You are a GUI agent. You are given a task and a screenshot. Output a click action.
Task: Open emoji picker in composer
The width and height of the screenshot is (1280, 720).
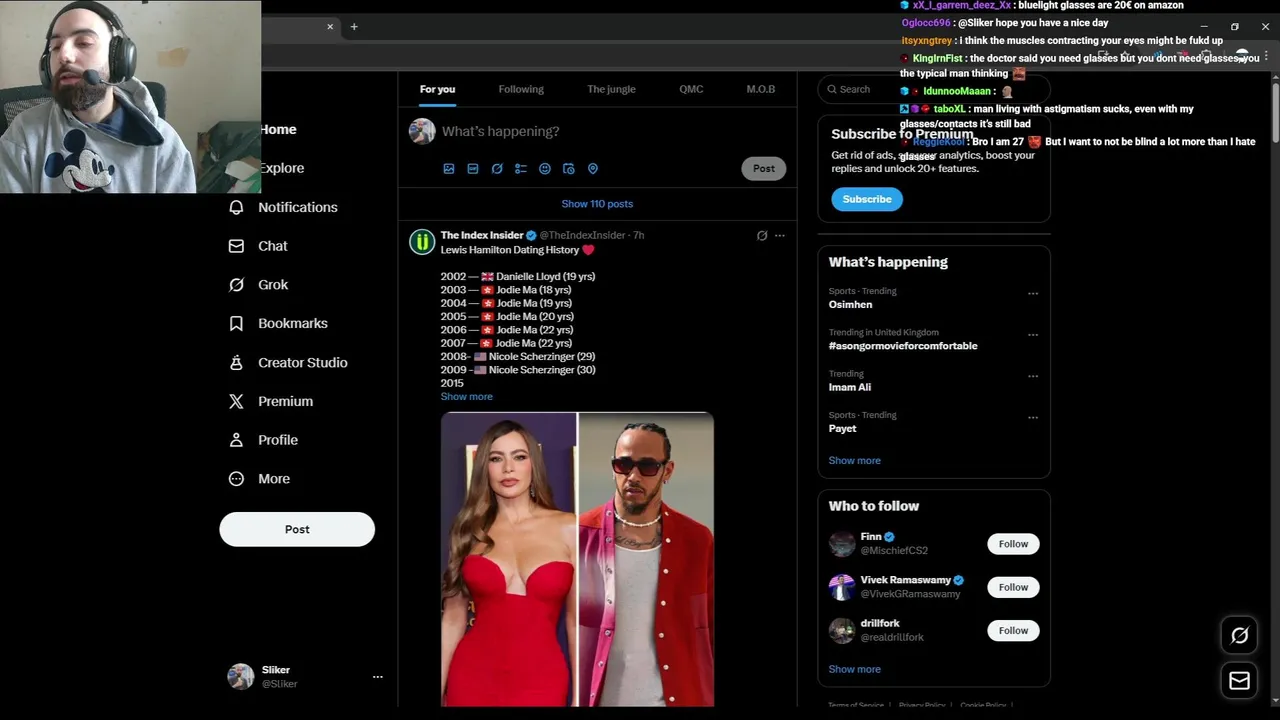[545, 169]
